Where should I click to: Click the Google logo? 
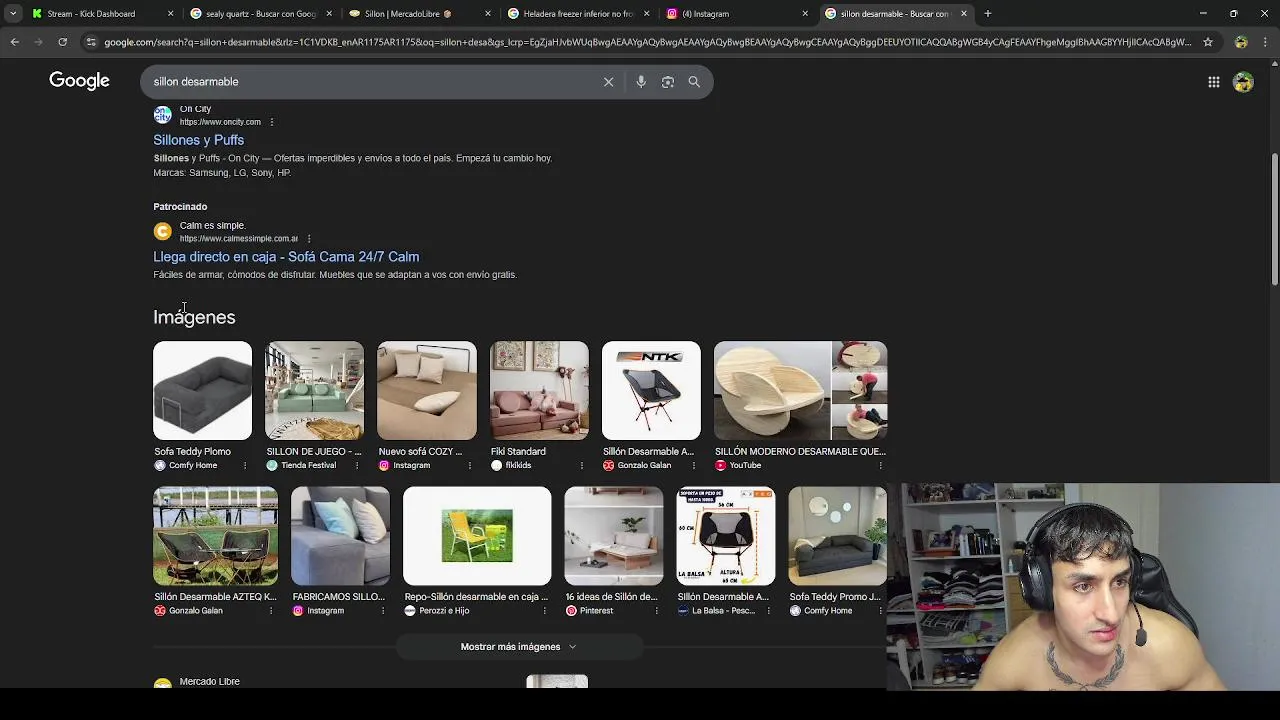point(79,81)
